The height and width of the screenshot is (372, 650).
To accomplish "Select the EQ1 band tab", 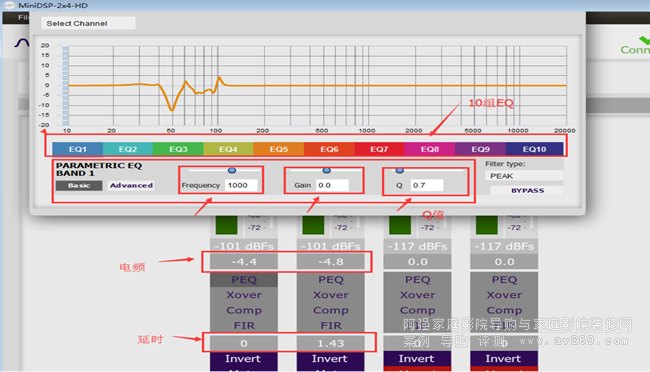I will click(78, 149).
